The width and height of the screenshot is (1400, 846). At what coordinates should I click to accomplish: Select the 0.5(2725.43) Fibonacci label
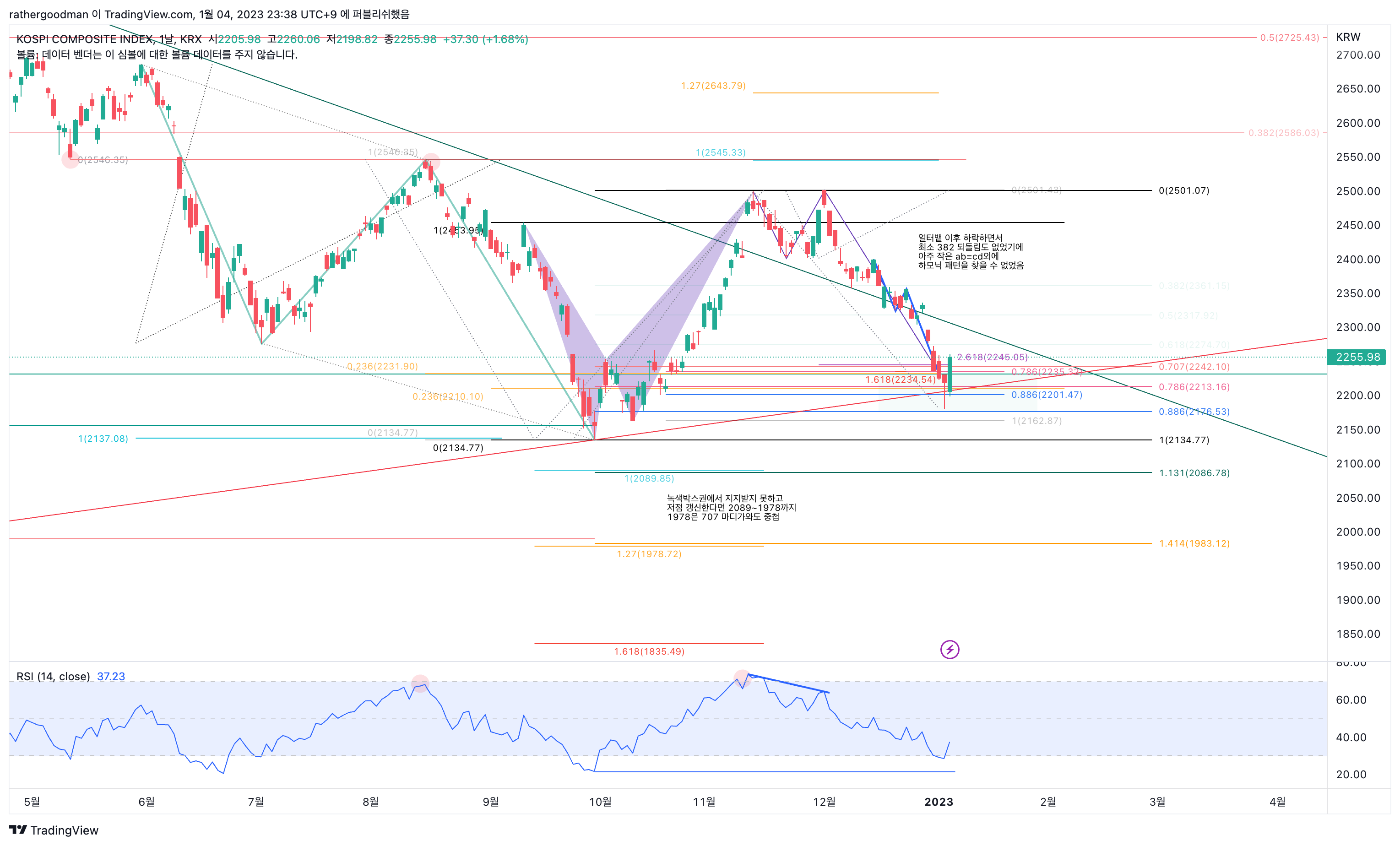point(1289,38)
